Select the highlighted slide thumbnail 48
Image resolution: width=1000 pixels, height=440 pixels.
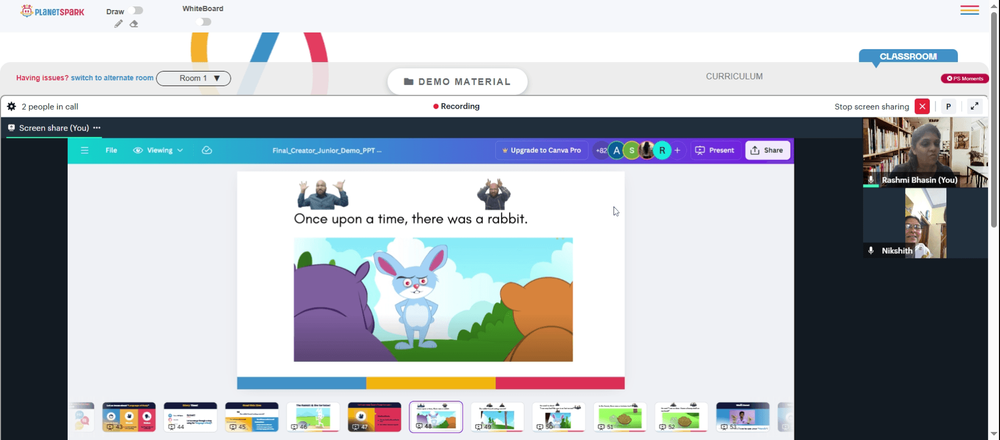436,417
